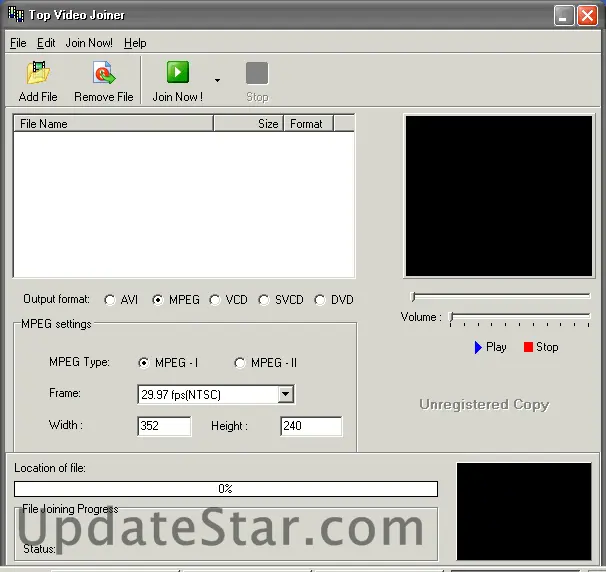Click the preview seek slider

click(x=501, y=296)
